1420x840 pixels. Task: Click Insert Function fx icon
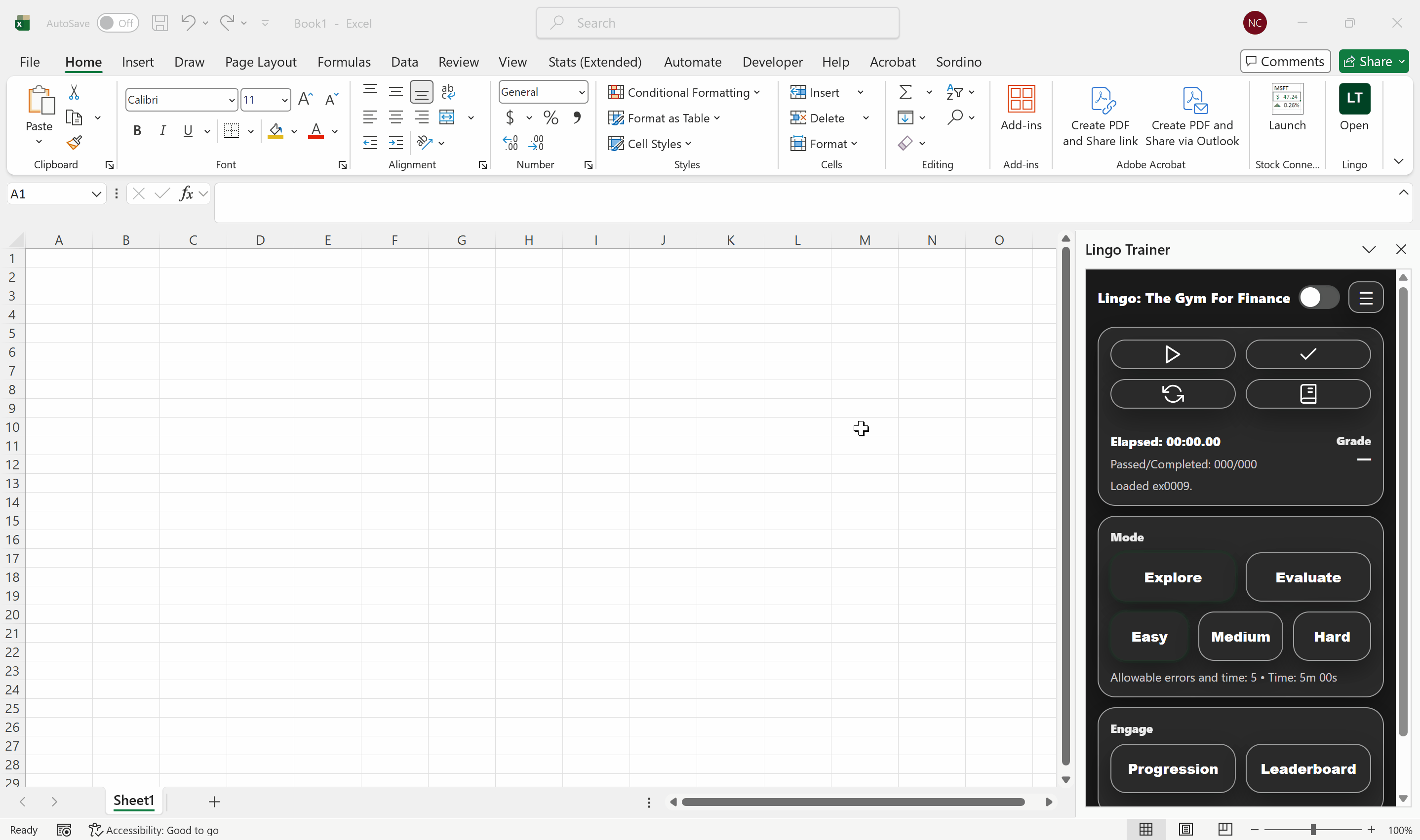[x=186, y=193]
